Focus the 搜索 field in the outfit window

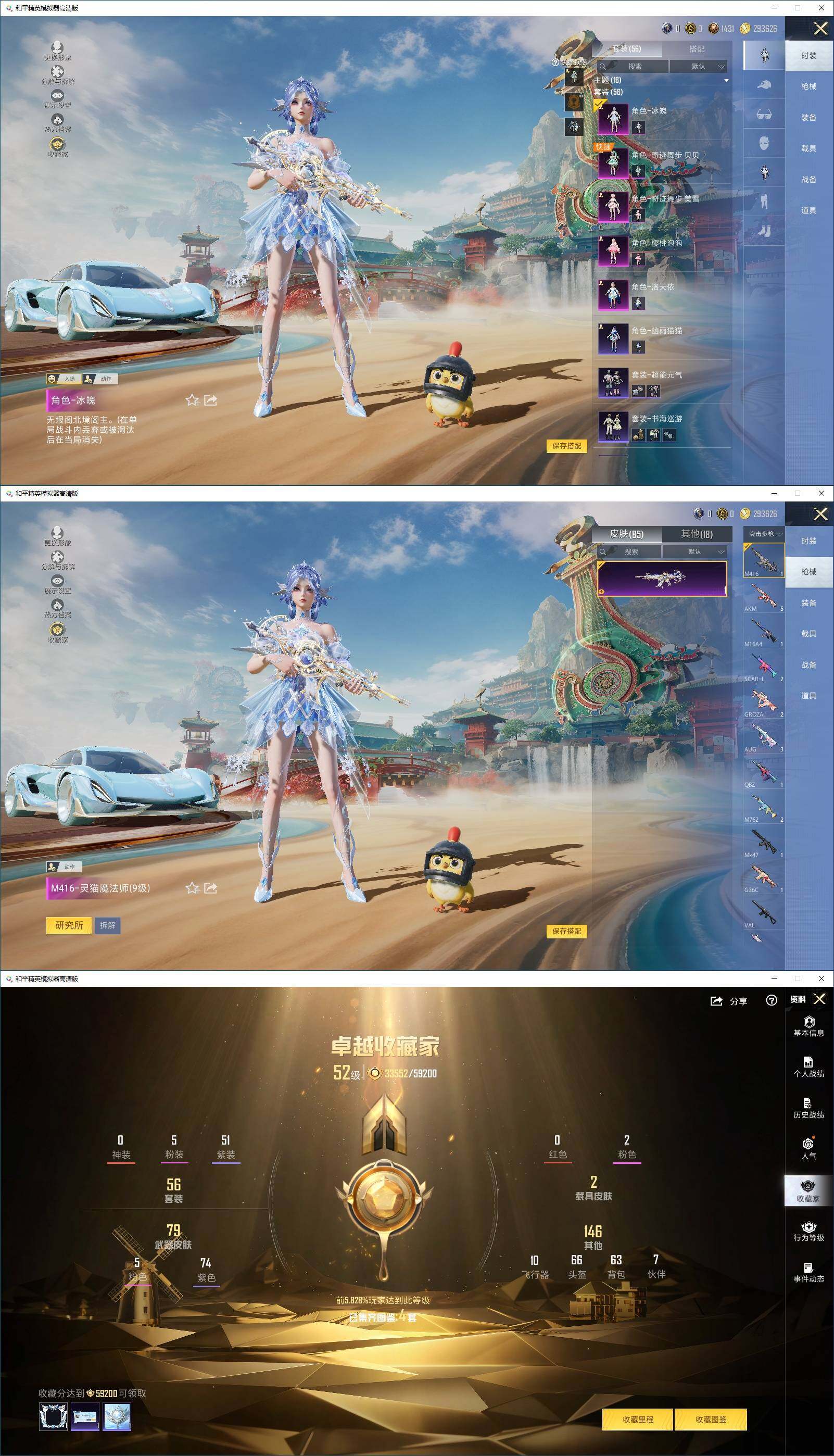click(633, 67)
